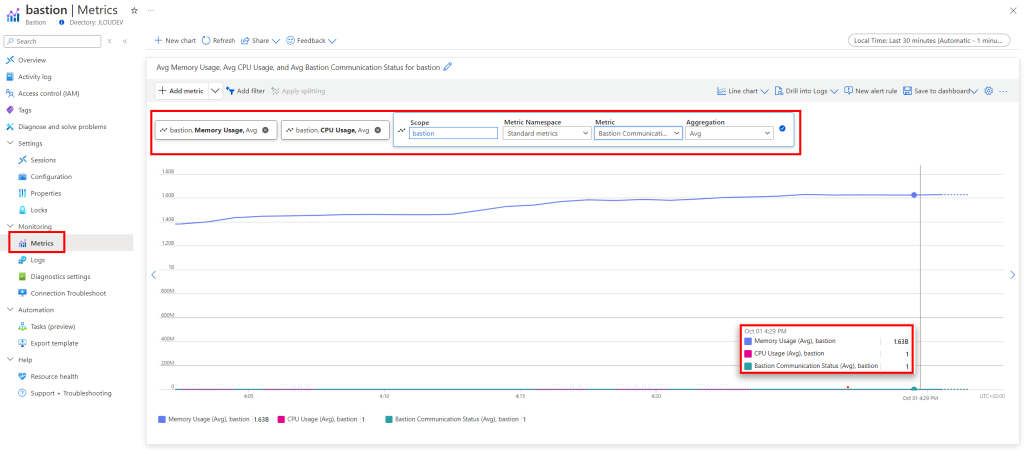Screen dimensions: 1024x450
Task: Change the Local Time range selector
Action: pos(928,40)
